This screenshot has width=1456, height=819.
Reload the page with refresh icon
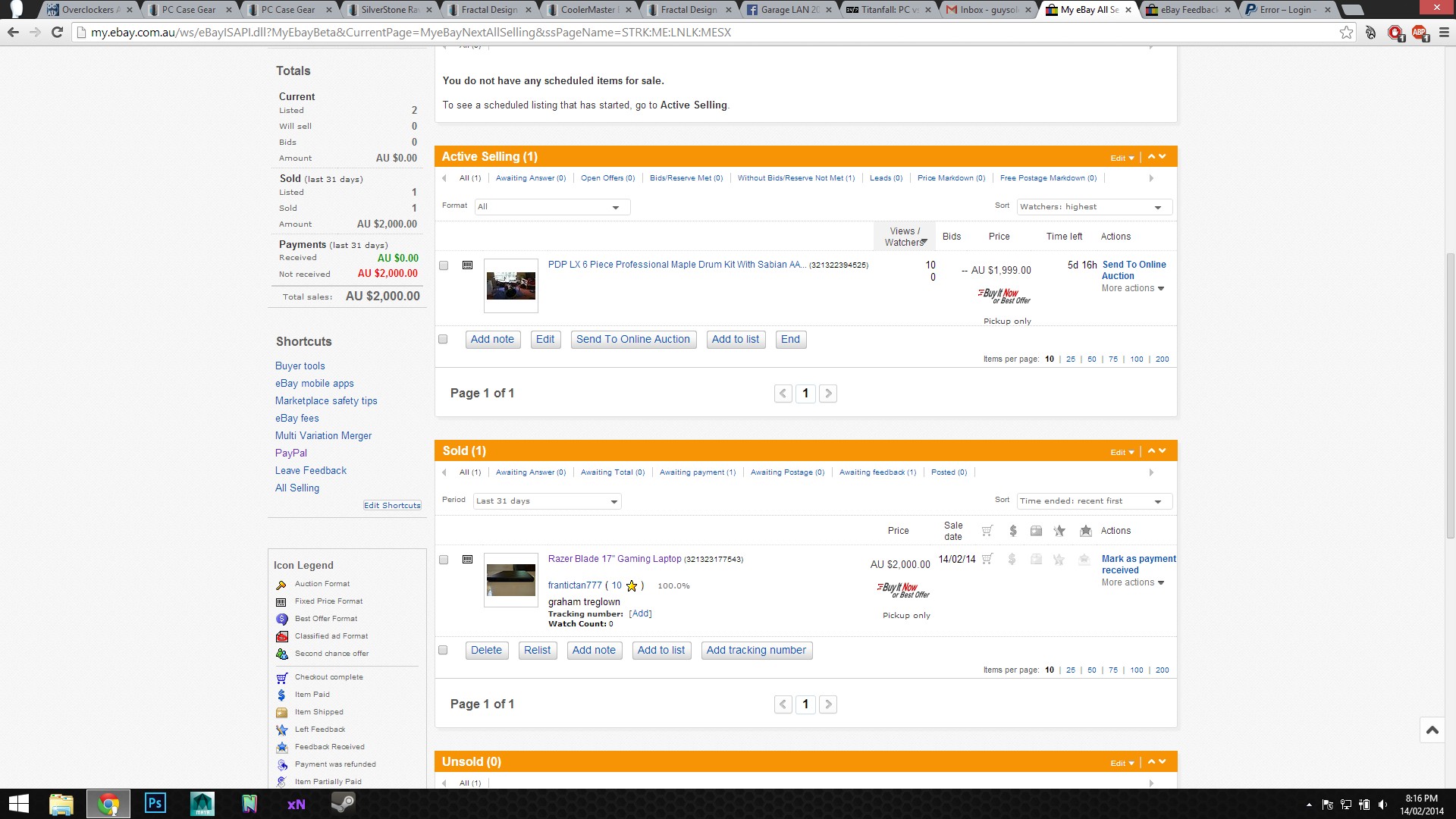(x=57, y=32)
